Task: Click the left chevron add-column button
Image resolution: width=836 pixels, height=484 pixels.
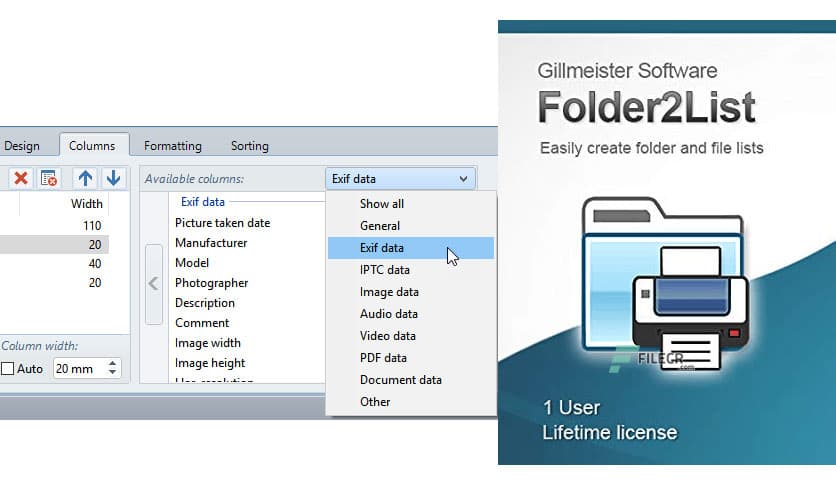Action: tap(154, 284)
